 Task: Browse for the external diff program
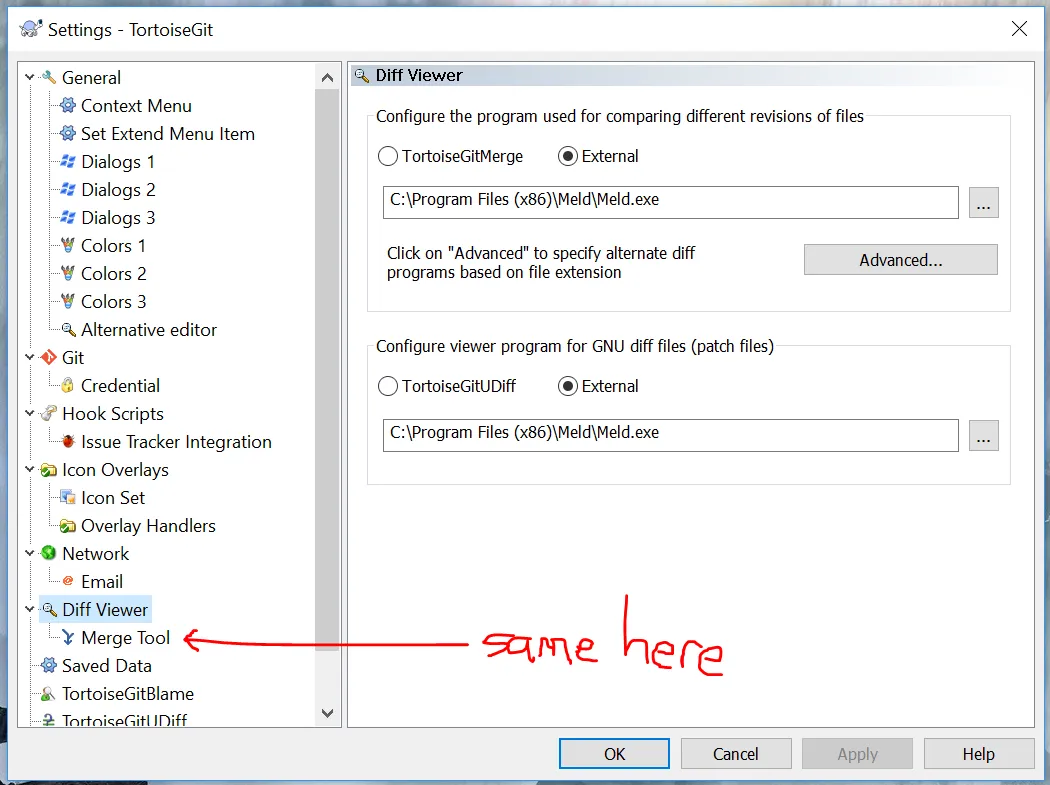pyautogui.click(x=983, y=203)
